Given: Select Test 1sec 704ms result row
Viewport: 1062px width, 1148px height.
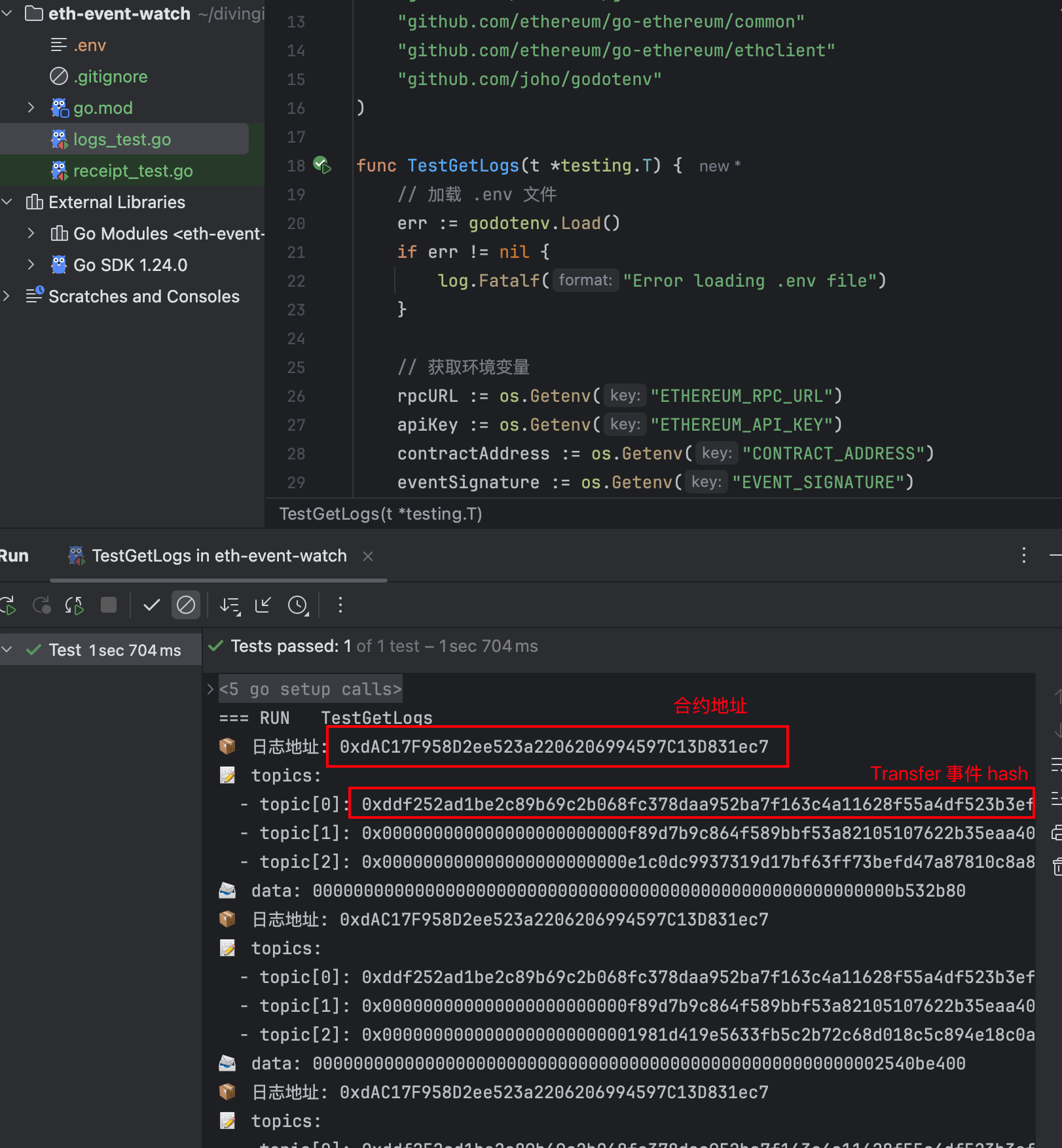Looking at the screenshot, I should pos(101,650).
